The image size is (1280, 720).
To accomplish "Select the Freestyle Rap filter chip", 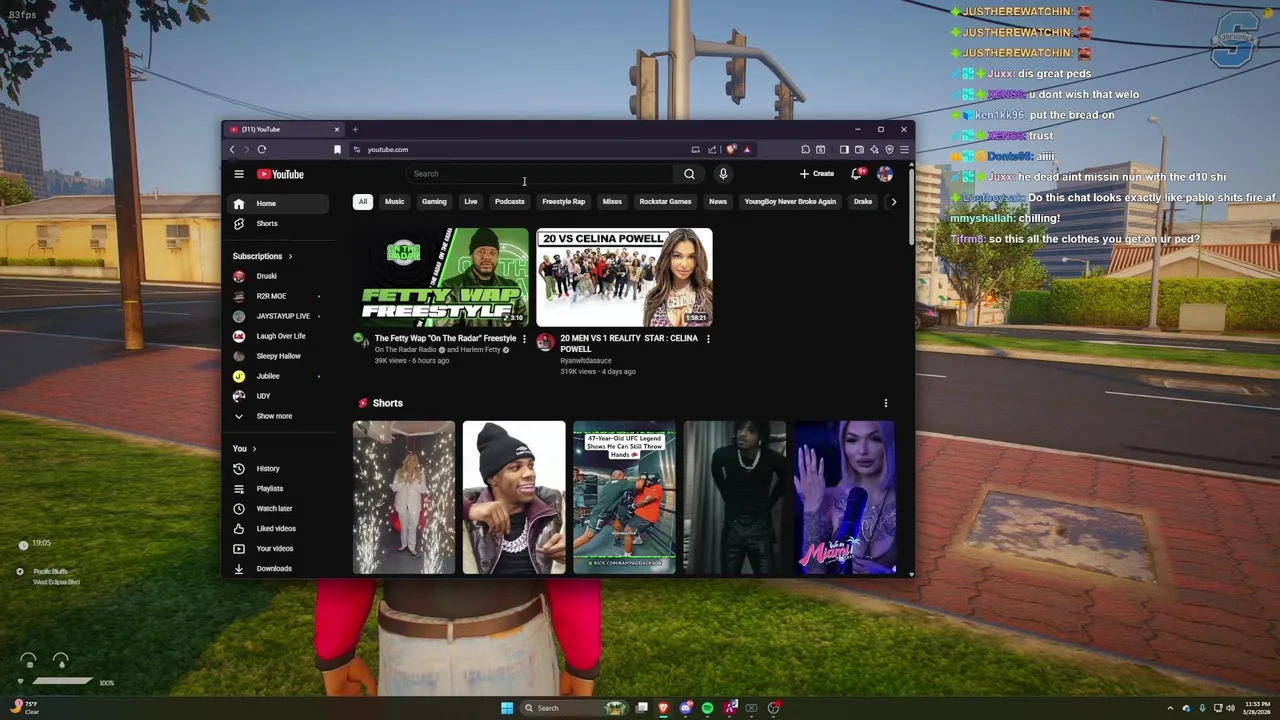I will tap(564, 202).
